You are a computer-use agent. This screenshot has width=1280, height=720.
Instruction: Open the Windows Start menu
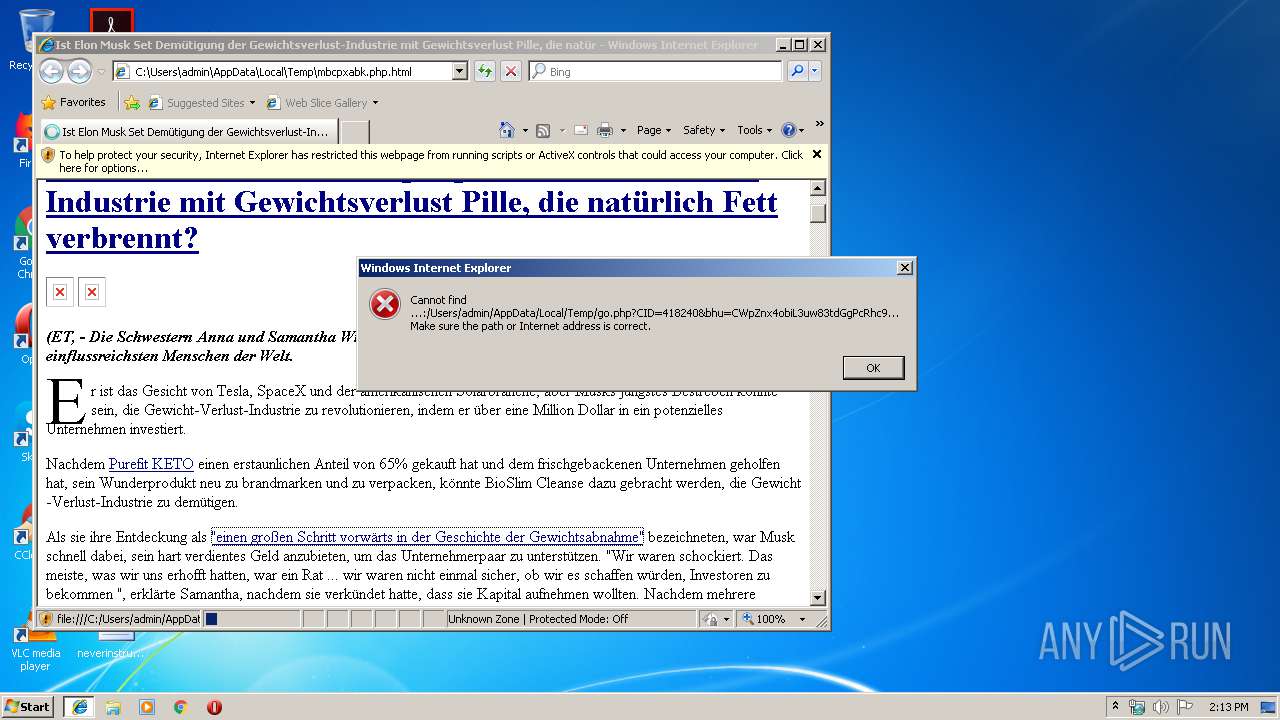click(x=28, y=706)
